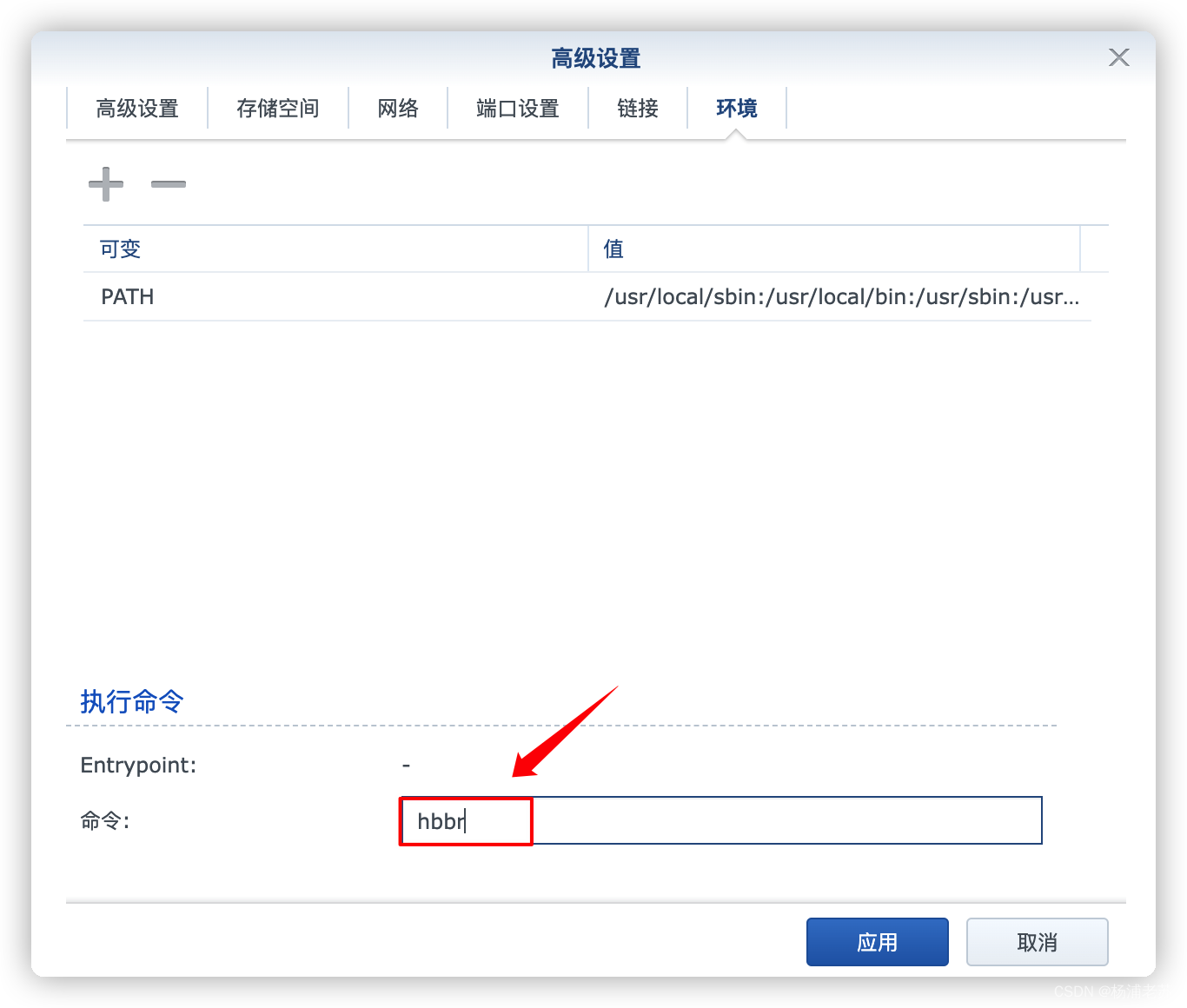Open the 端口设置 tab
The height and width of the screenshot is (1008, 1187).
click(517, 108)
